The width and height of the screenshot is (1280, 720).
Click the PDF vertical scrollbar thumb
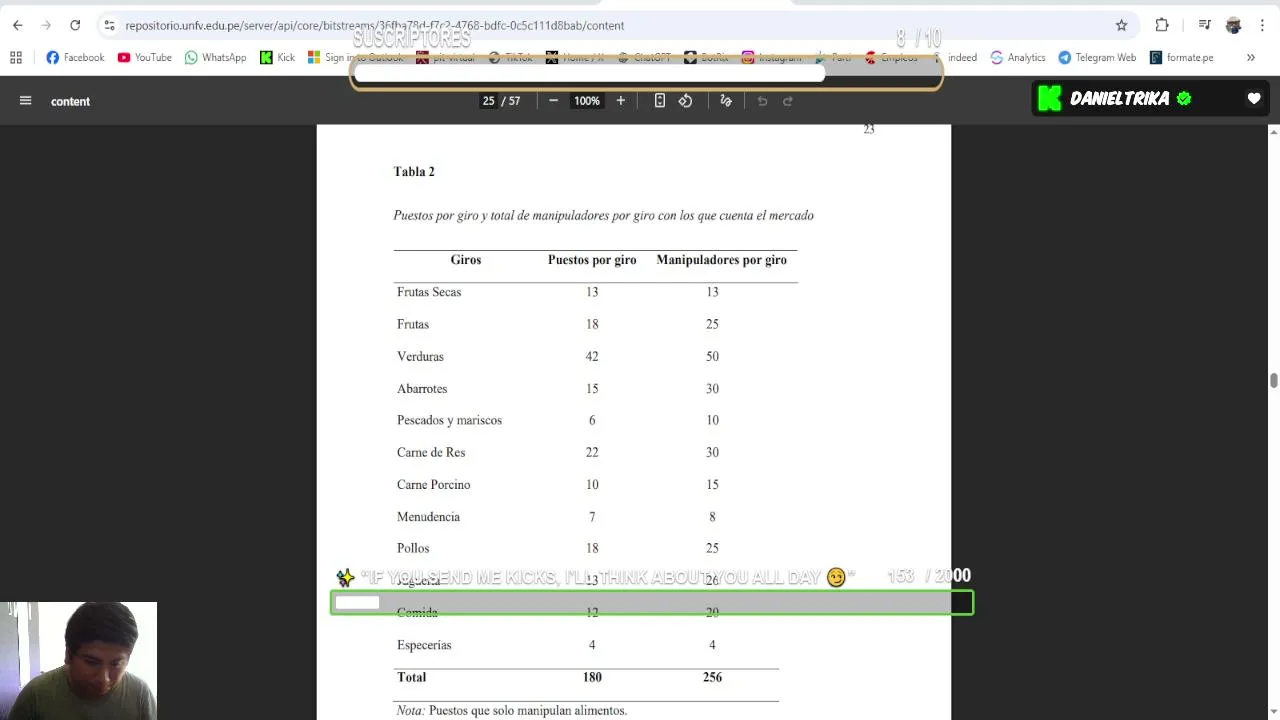[1274, 381]
